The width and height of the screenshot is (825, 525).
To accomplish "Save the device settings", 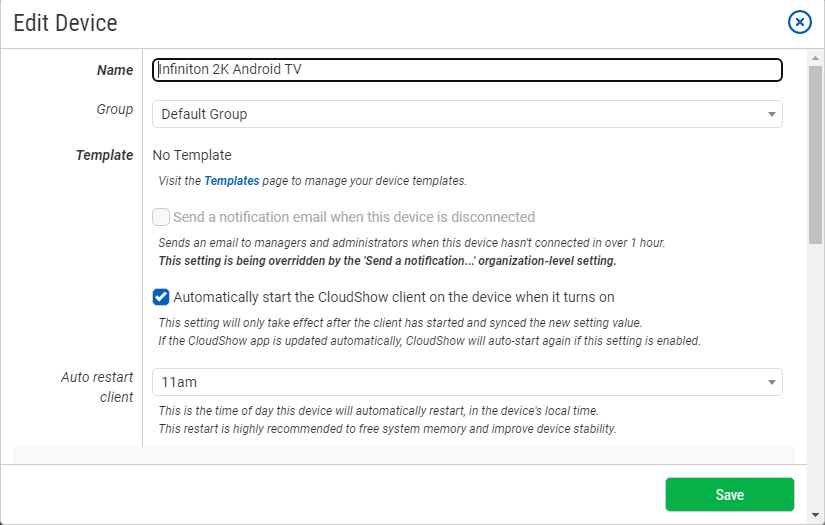I will pyautogui.click(x=729, y=494).
